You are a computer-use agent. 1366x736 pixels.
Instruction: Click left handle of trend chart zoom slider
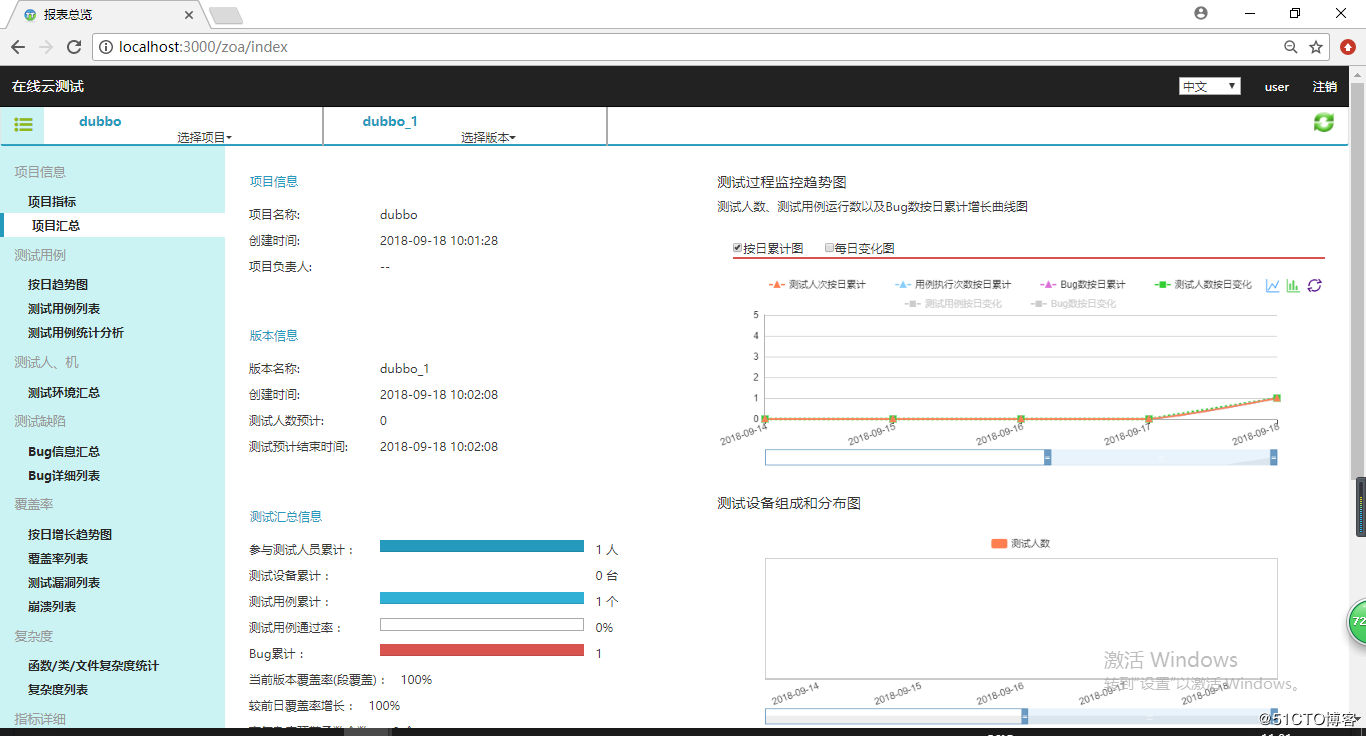[x=1047, y=457]
